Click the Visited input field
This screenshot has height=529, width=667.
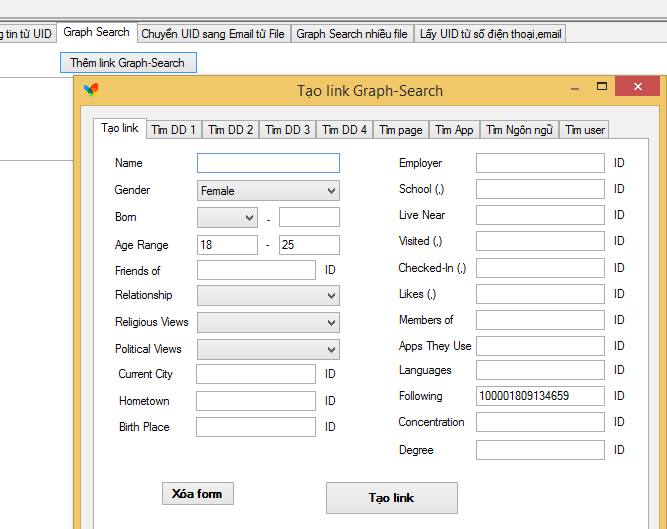(540, 241)
